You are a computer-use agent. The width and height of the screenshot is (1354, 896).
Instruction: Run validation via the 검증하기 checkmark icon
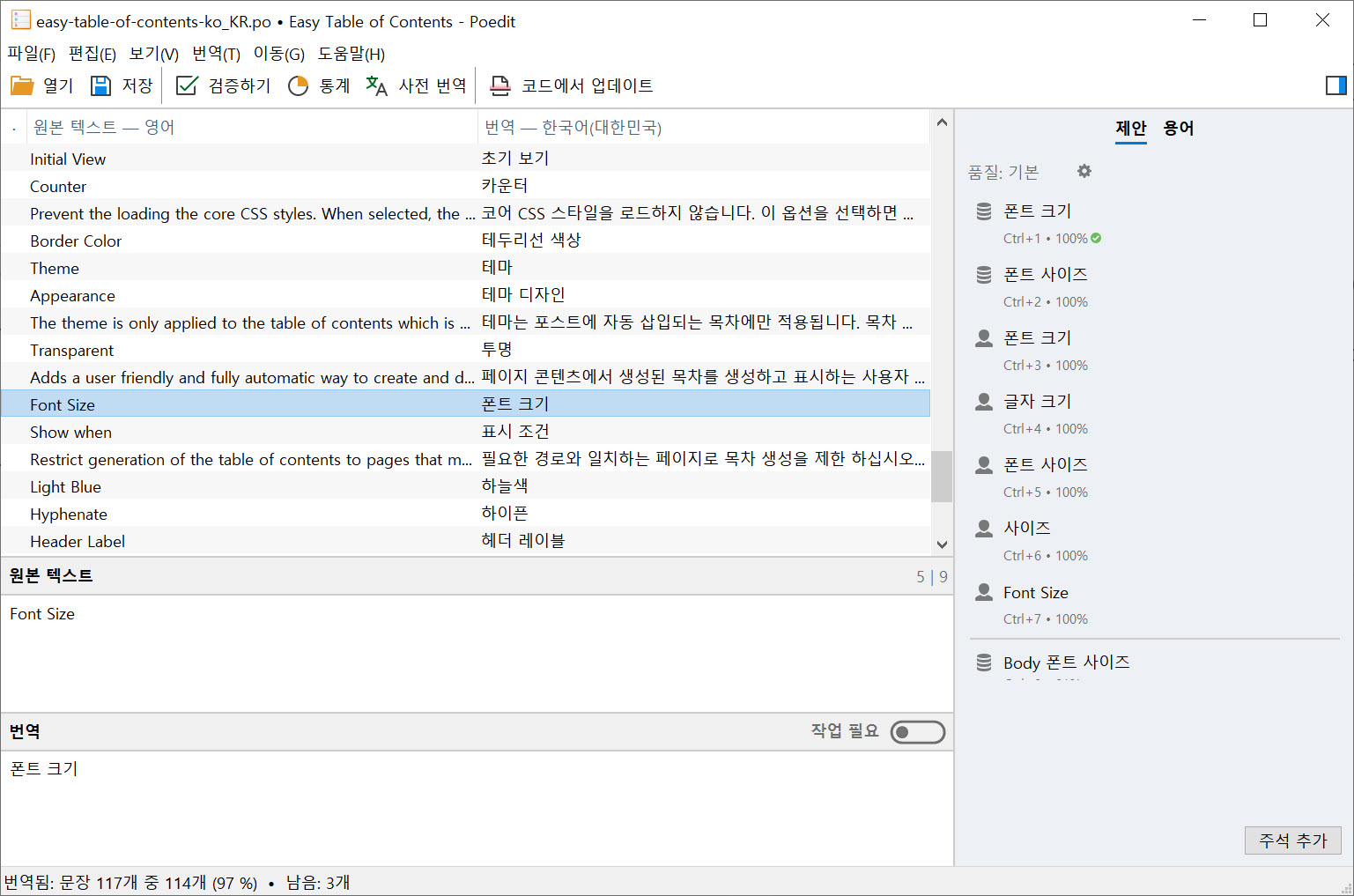[186, 85]
